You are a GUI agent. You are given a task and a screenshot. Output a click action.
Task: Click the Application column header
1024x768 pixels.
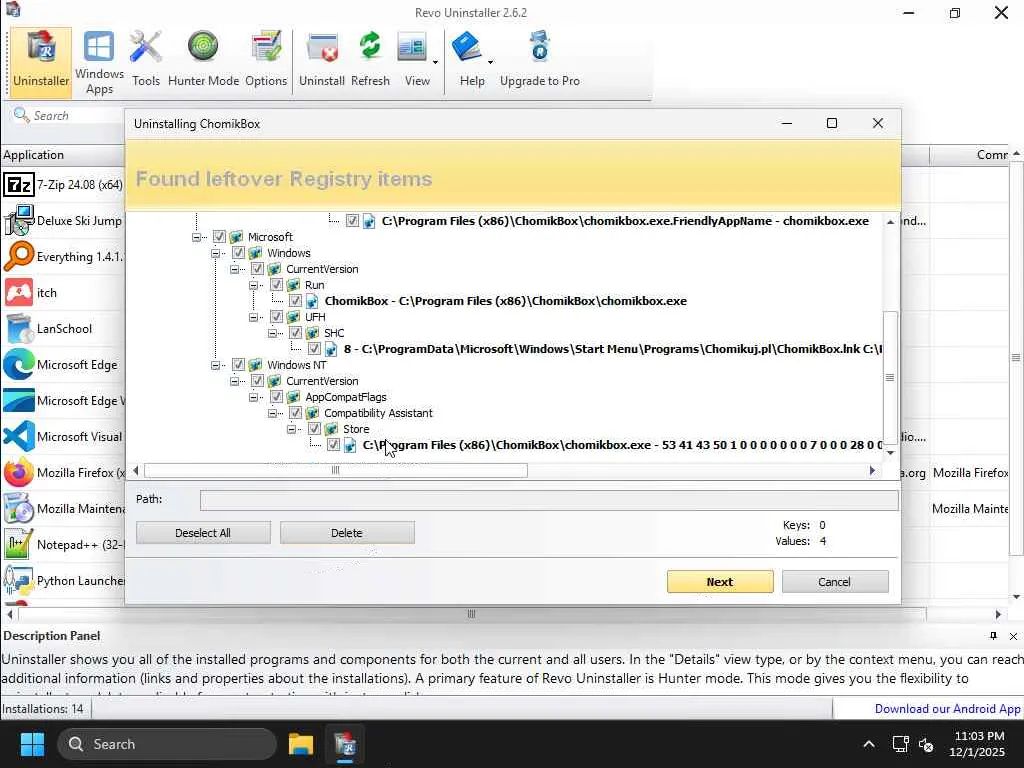pos(63,155)
